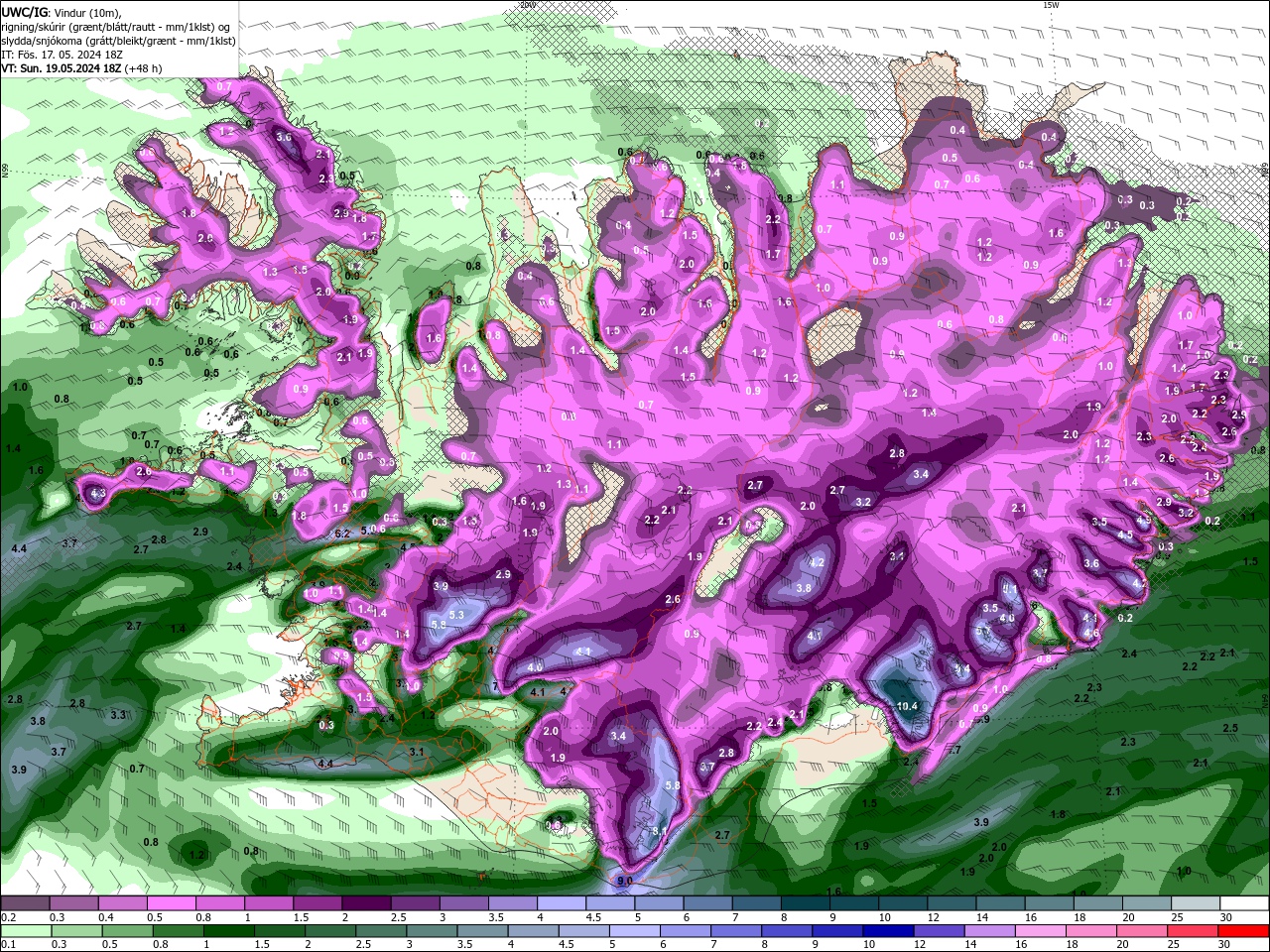The height and width of the screenshot is (952, 1270).
Task: Pick the red swatch labeled 30 in rain scale
Action: (1245, 931)
